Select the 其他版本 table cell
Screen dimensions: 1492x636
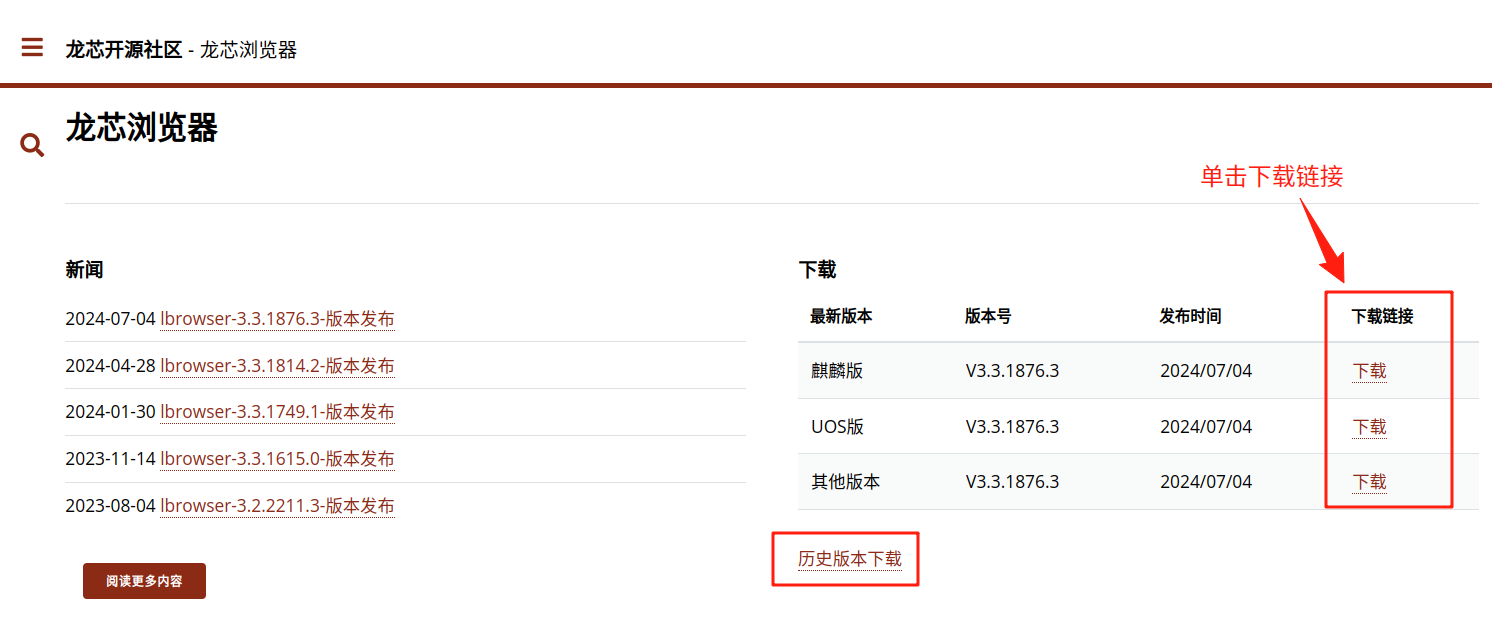[x=845, y=482]
